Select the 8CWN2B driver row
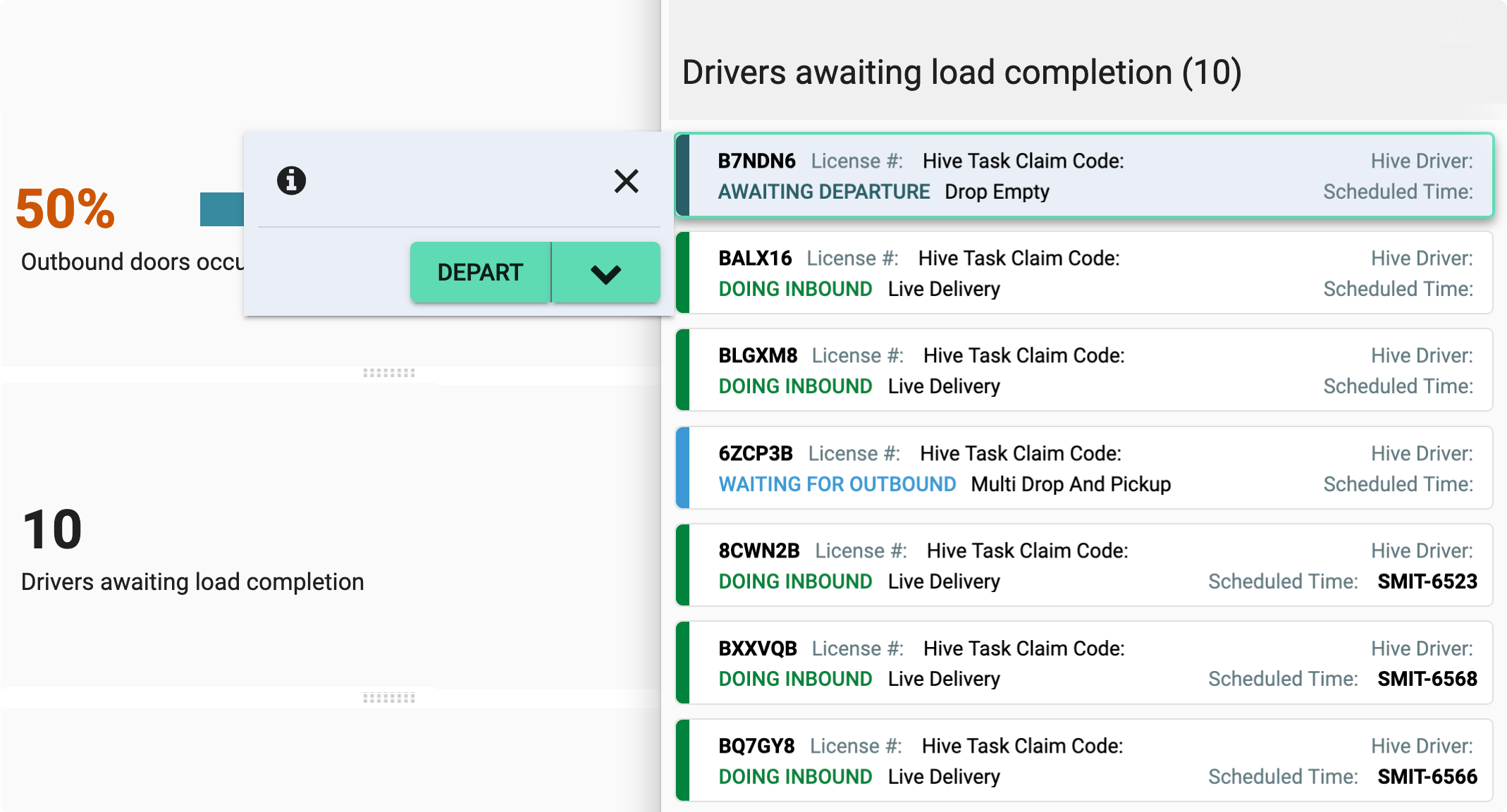The height and width of the screenshot is (812, 1507). pyautogui.click(x=1084, y=565)
